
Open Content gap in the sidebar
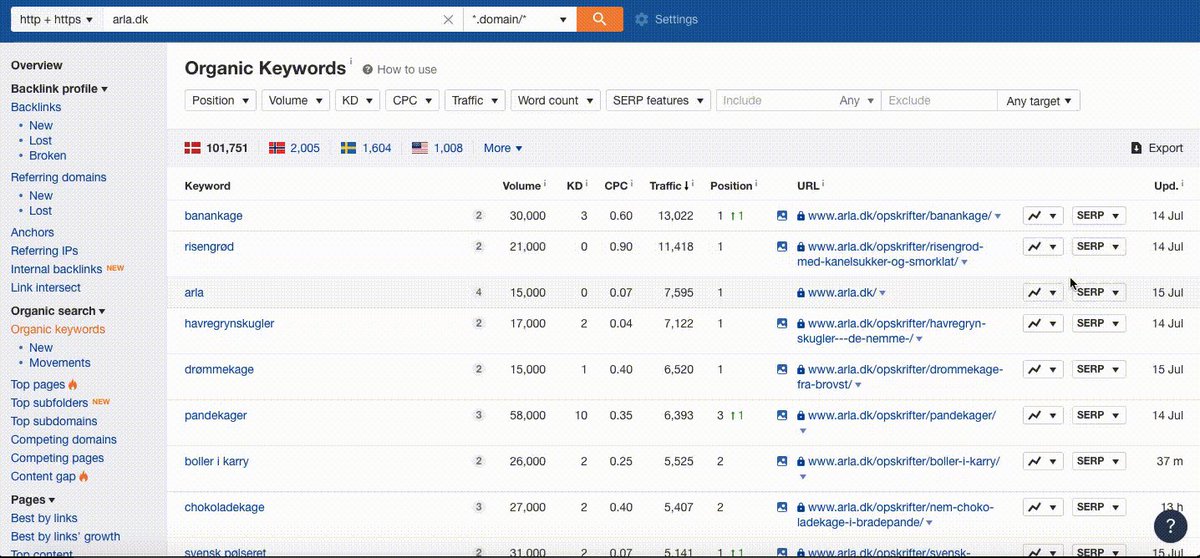tap(44, 477)
